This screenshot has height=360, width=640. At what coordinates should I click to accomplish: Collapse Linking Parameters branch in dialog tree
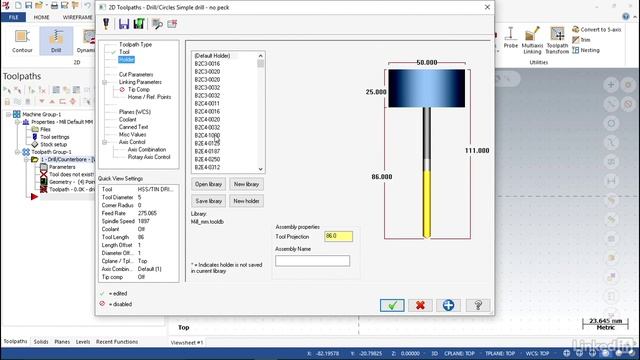104,82
